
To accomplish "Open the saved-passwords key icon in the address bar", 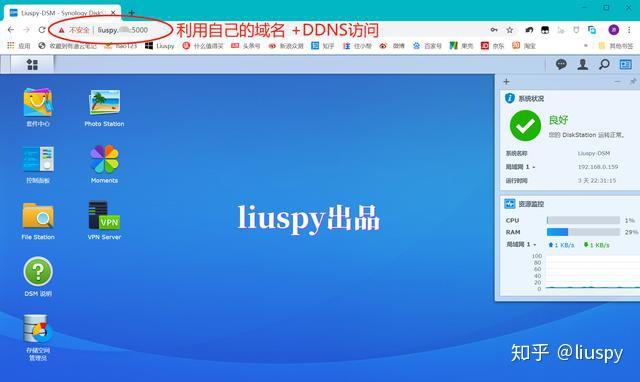I will click(494, 30).
